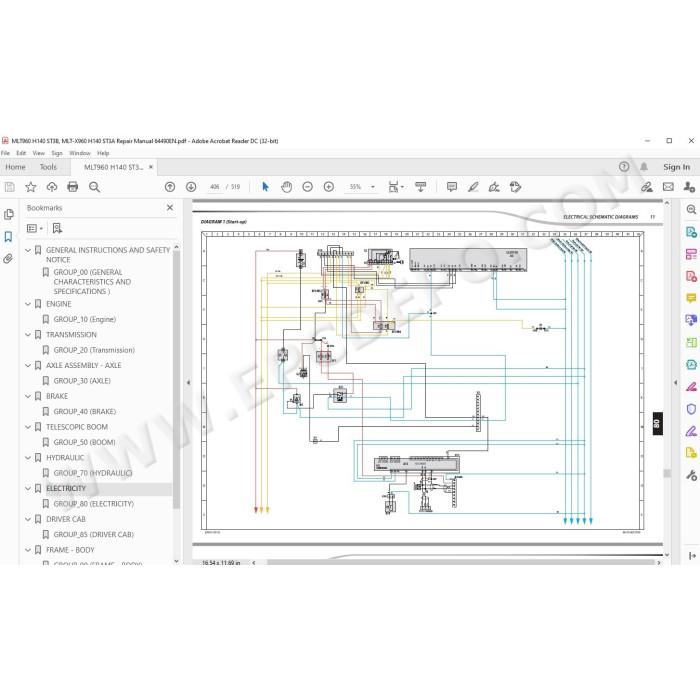
Task: Open bookmark options list dropdown
Action: [35, 229]
